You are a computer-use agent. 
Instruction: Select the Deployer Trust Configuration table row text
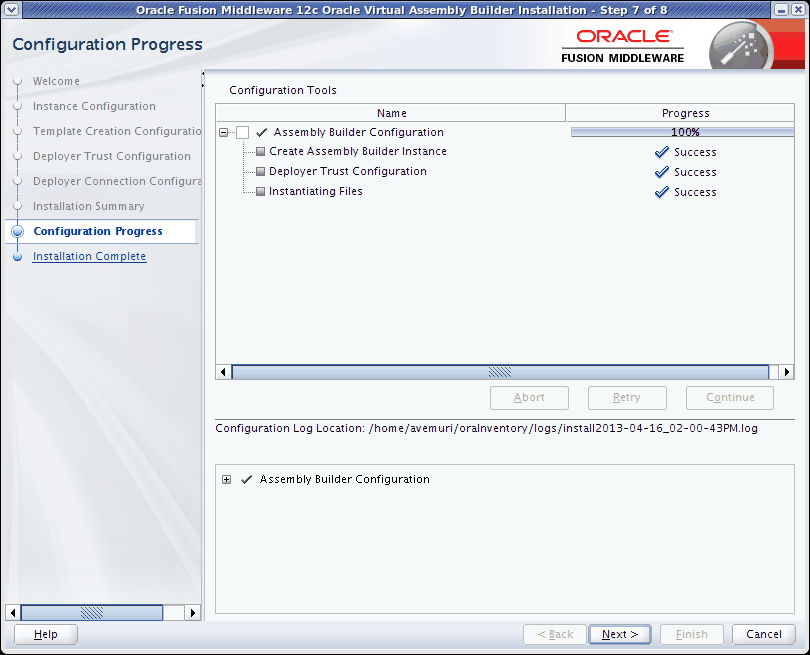tap(348, 171)
